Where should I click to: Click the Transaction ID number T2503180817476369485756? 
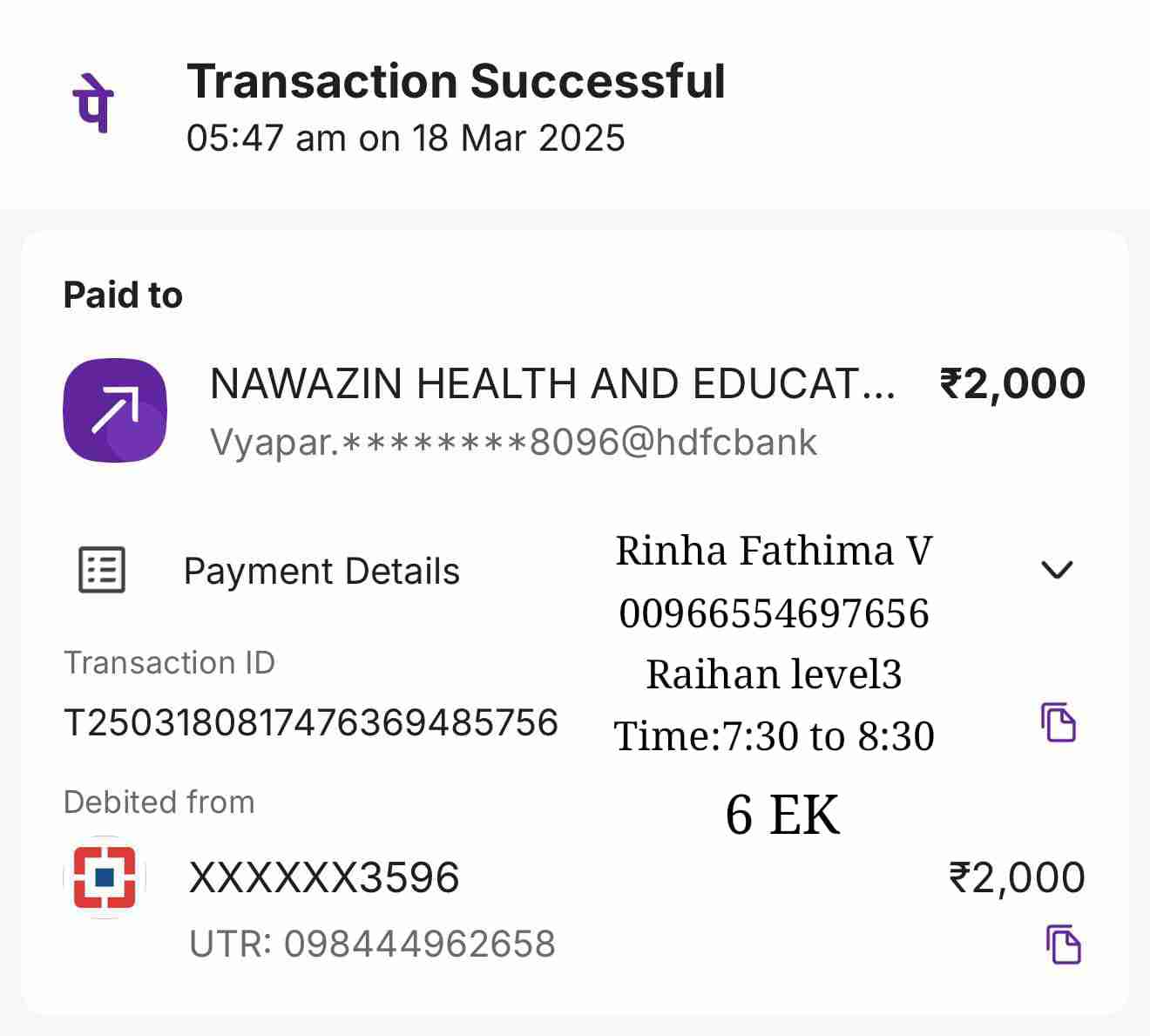point(311,722)
